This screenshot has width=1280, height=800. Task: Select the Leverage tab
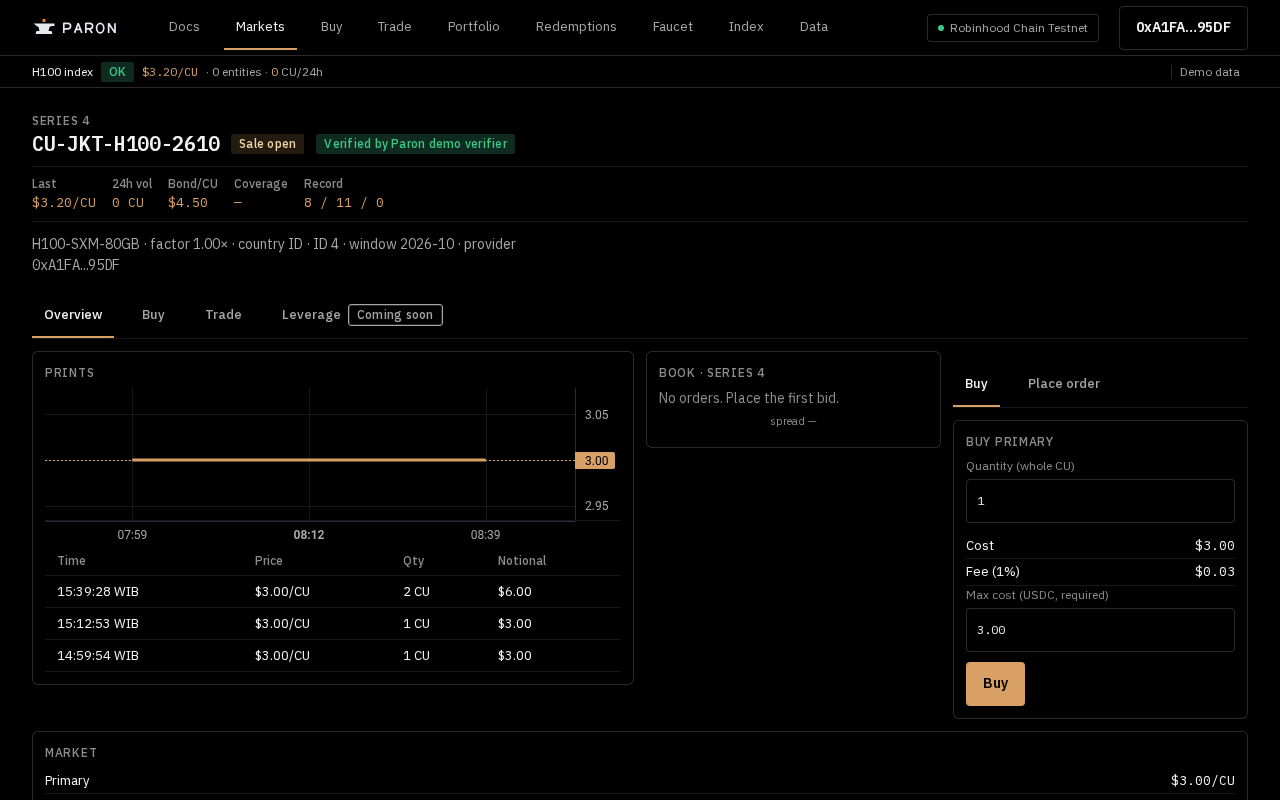tap(311, 315)
